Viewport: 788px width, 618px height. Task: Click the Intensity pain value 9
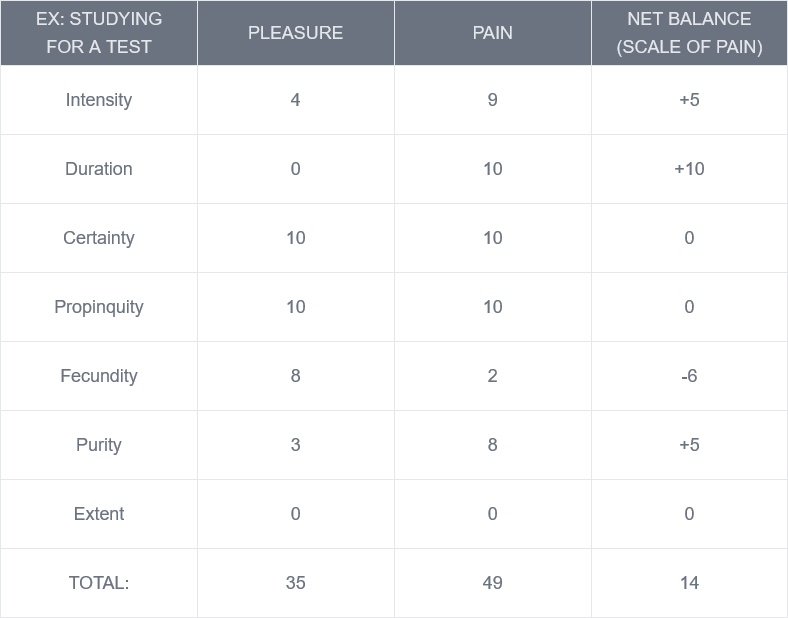(492, 100)
